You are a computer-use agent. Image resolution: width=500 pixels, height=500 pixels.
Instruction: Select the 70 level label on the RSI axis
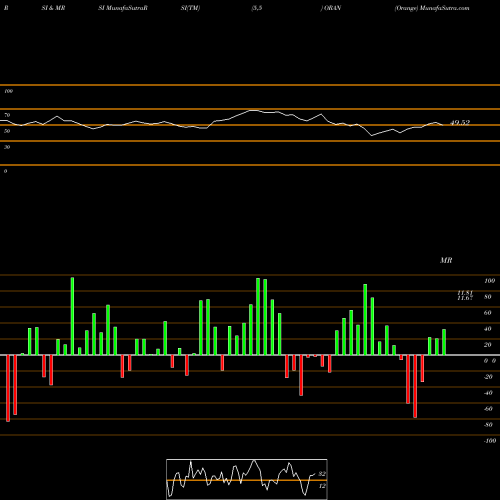[x=7, y=115]
